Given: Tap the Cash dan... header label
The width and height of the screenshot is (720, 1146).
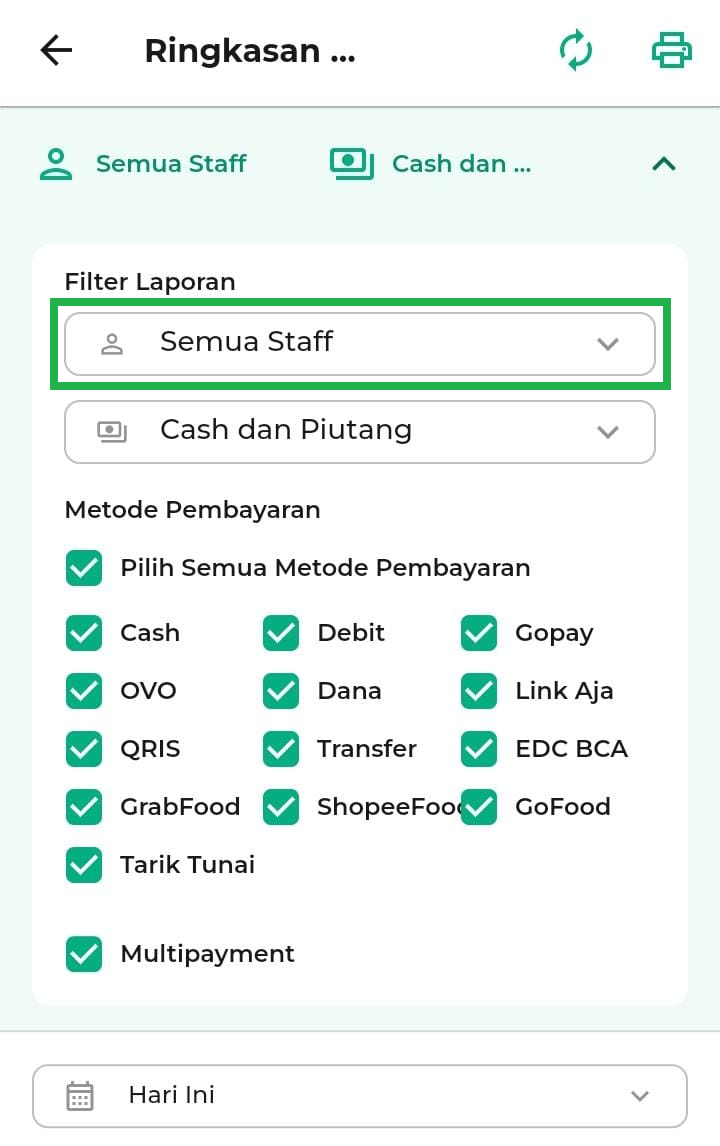Looking at the screenshot, I should pyautogui.click(x=461, y=164).
